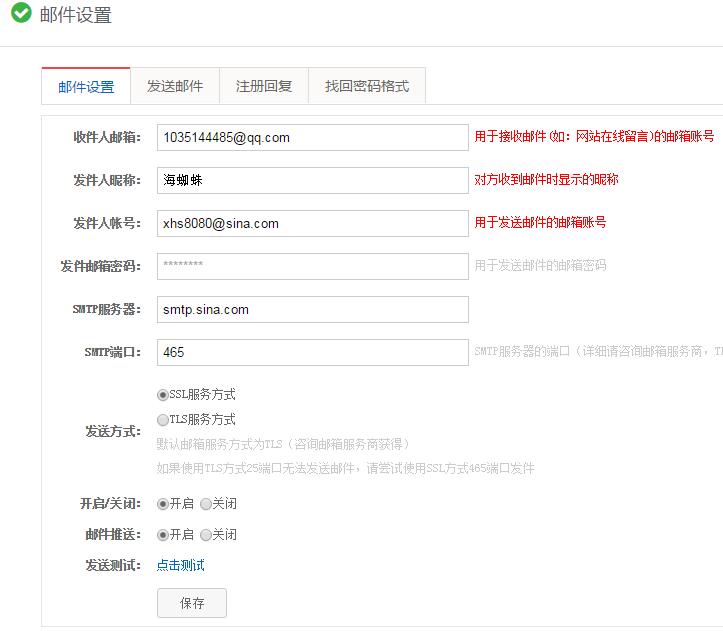The height and width of the screenshot is (631, 723).
Task: Enable 开启 for the 开启/关闭 setting
Action: tap(163, 504)
